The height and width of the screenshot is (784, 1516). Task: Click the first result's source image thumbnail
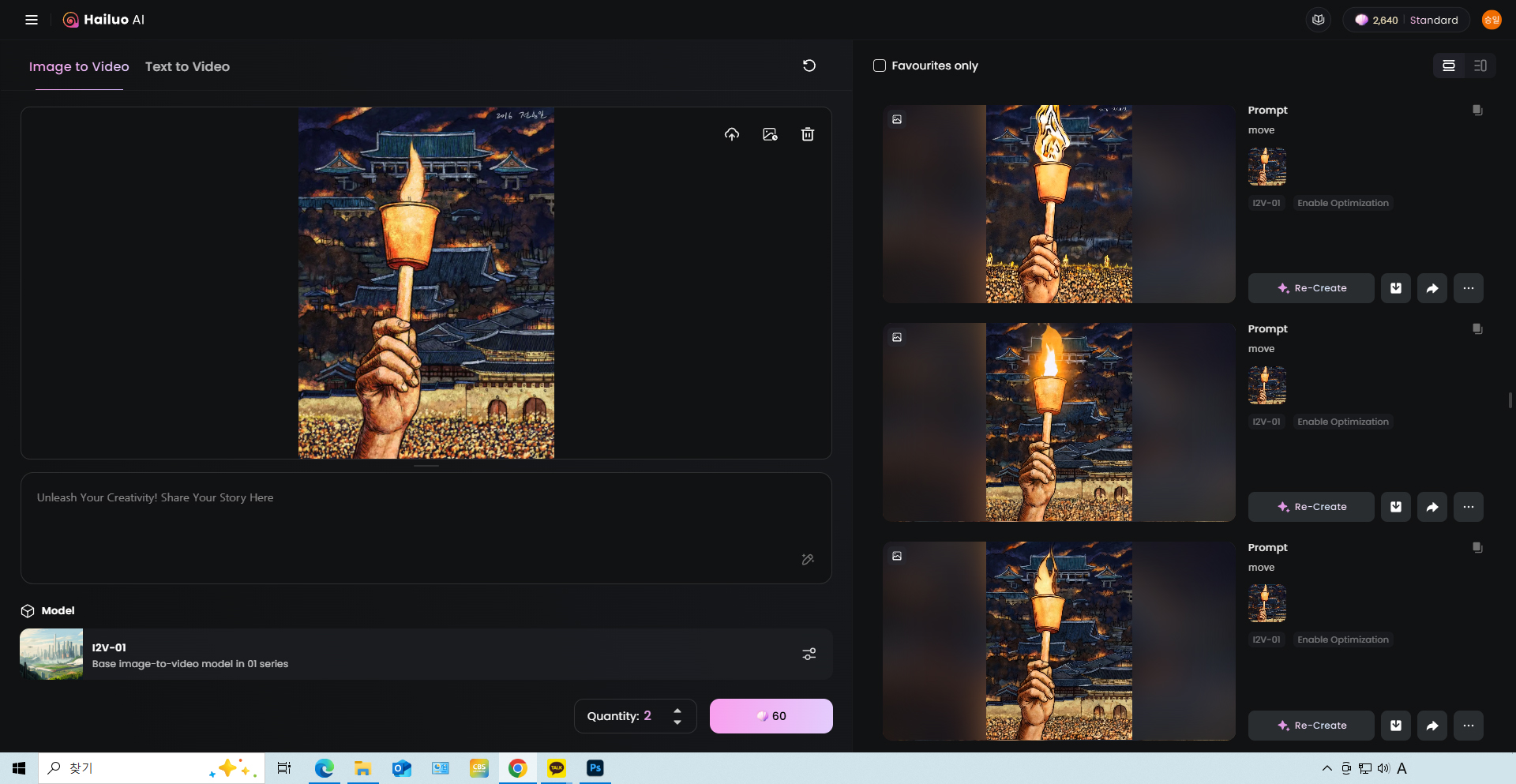[1267, 167]
